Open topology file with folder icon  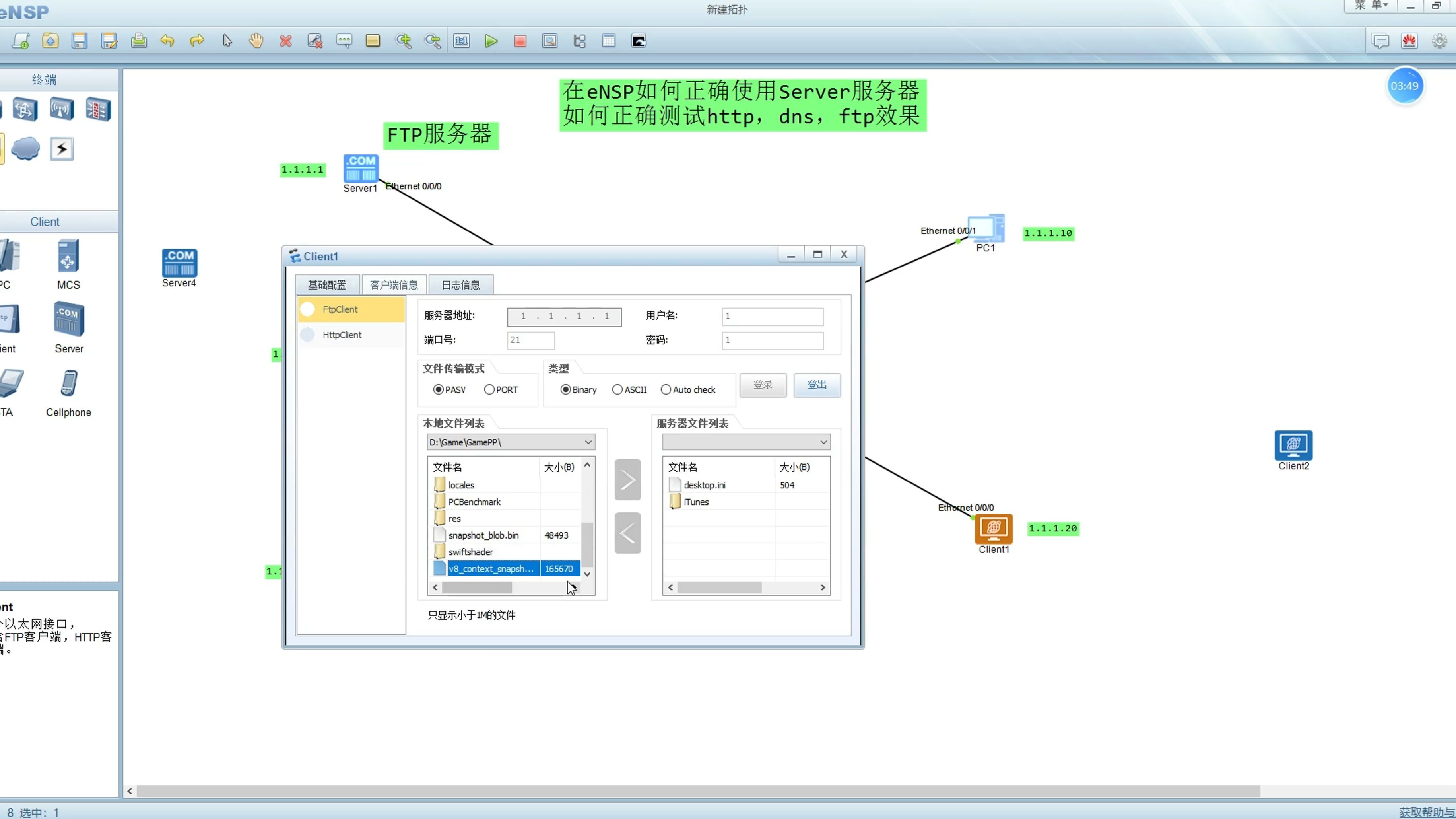click(50, 41)
